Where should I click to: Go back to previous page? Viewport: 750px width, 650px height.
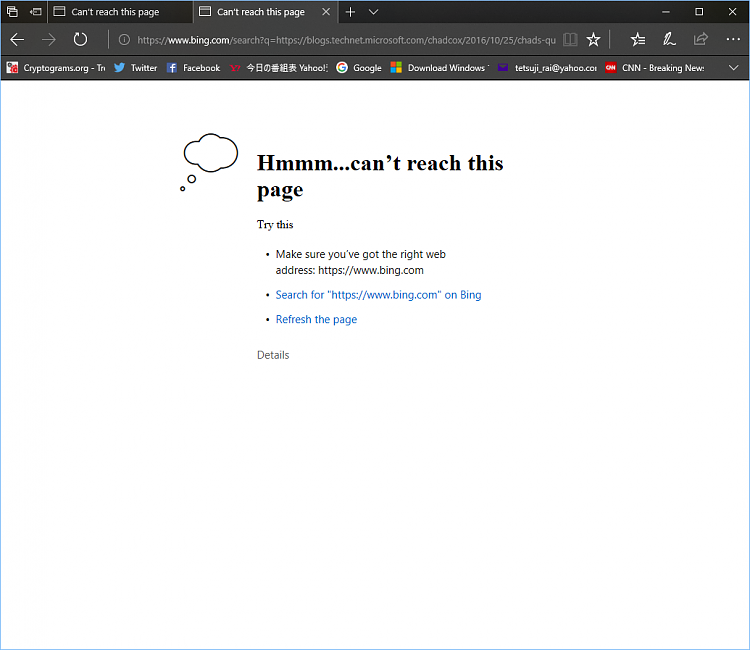pos(17,40)
